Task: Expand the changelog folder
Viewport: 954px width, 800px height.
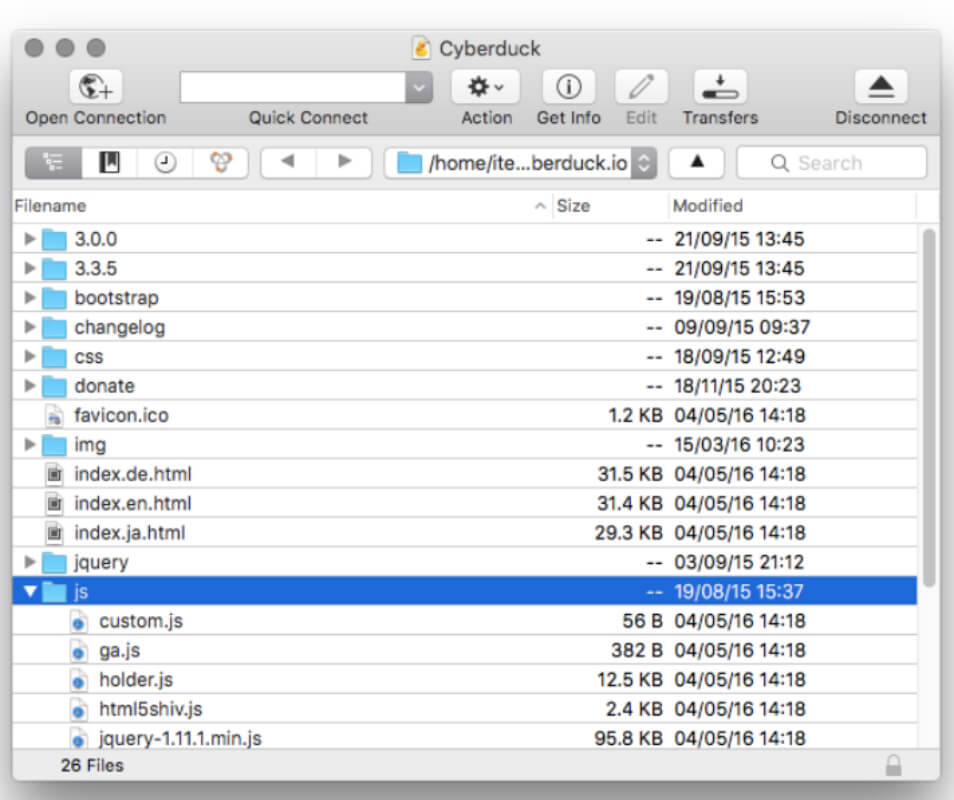Action: tap(29, 327)
